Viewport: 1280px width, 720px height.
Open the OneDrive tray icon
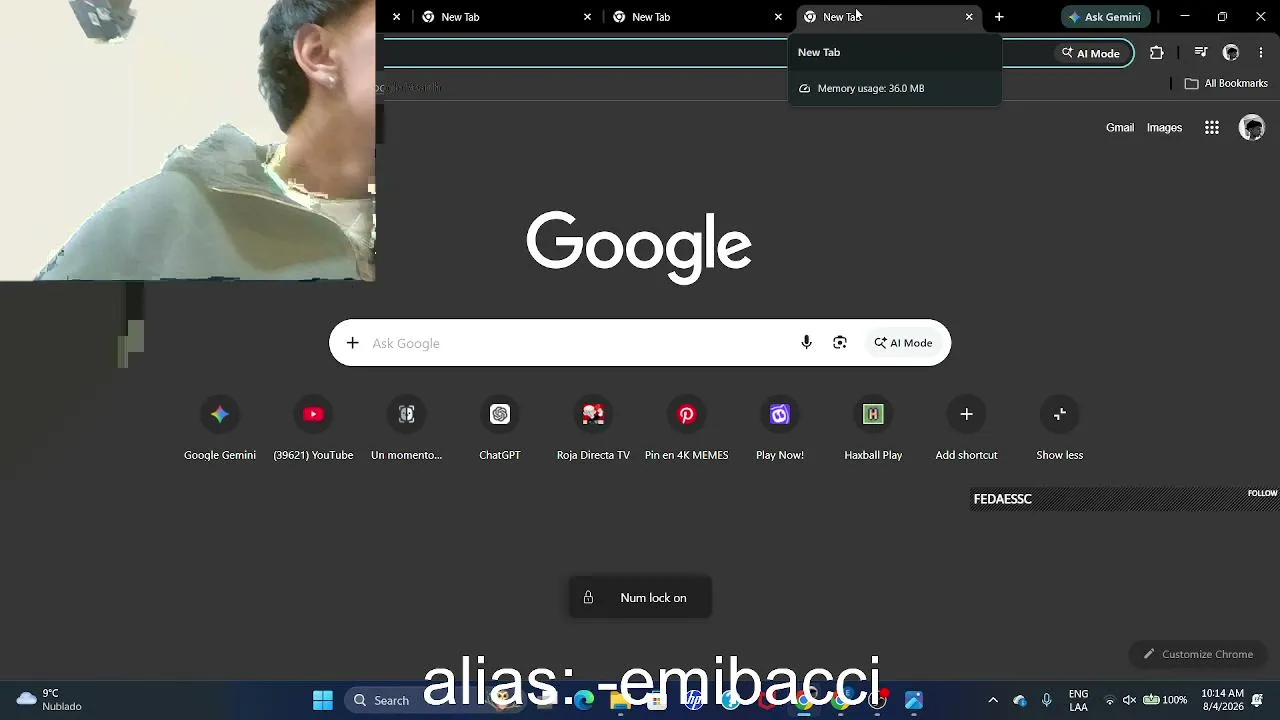click(1020, 700)
